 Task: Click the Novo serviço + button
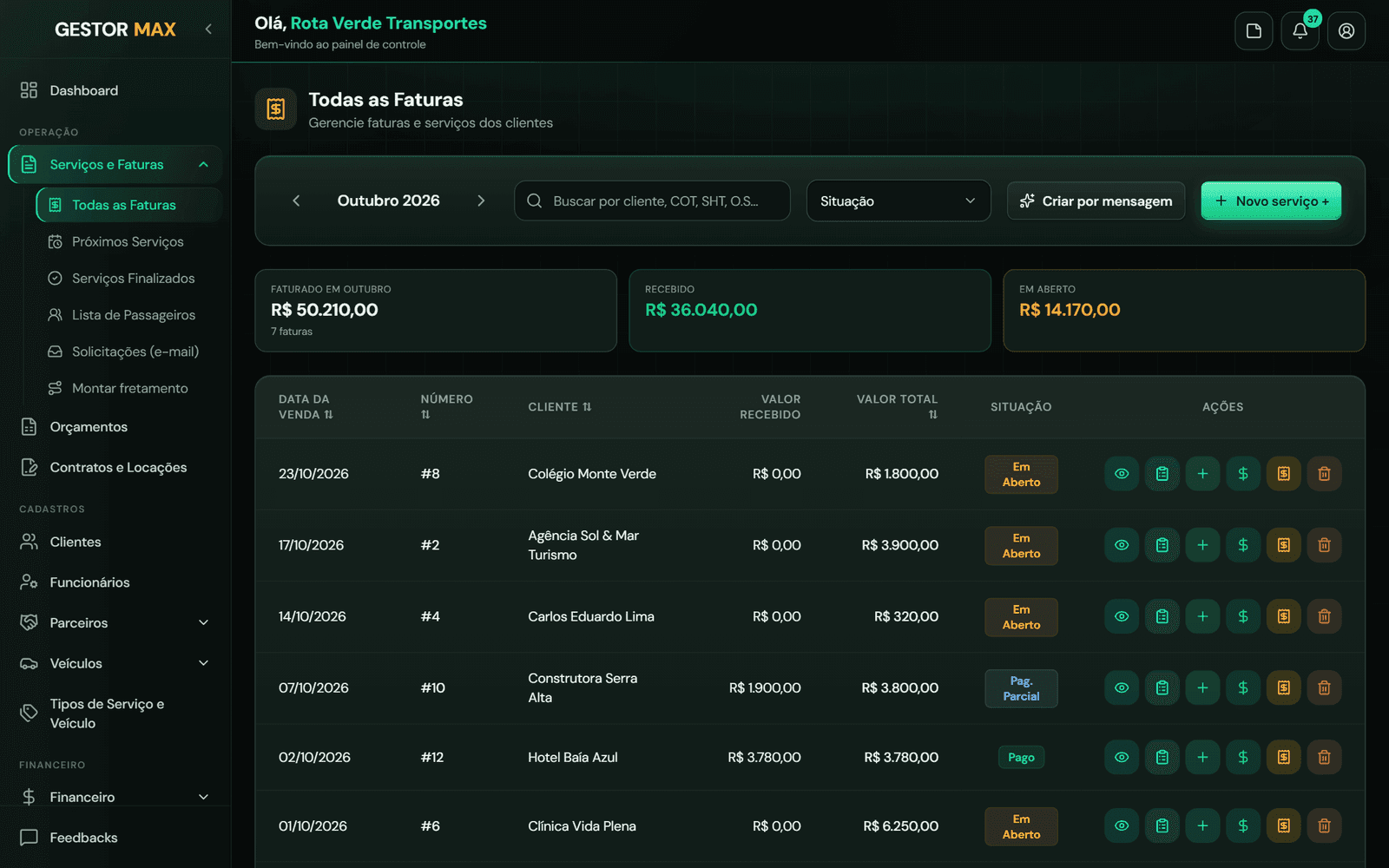click(x=1271, y=201)
